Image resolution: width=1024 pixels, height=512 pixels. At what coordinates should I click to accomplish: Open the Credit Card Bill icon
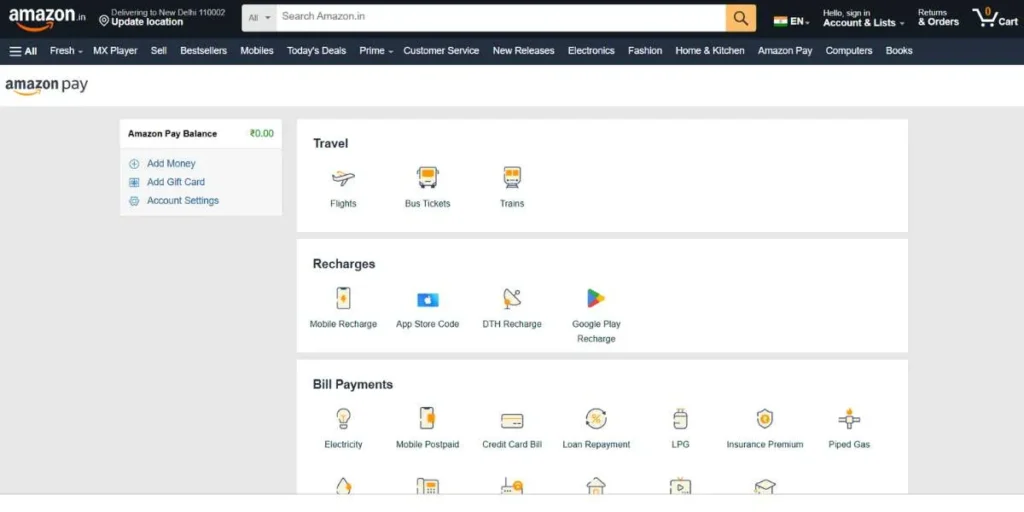[x=512, y=420]
